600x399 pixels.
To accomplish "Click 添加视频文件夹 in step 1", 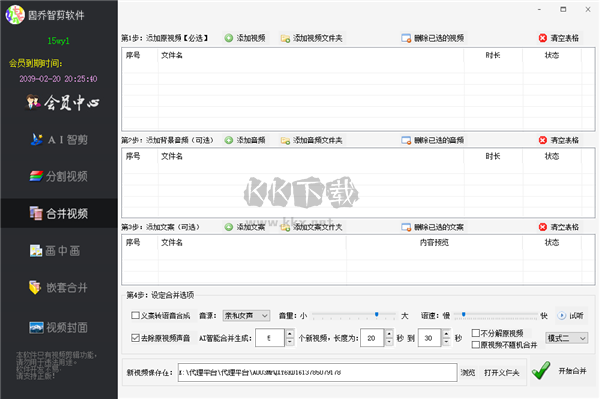I will click(x=311, y=38).
